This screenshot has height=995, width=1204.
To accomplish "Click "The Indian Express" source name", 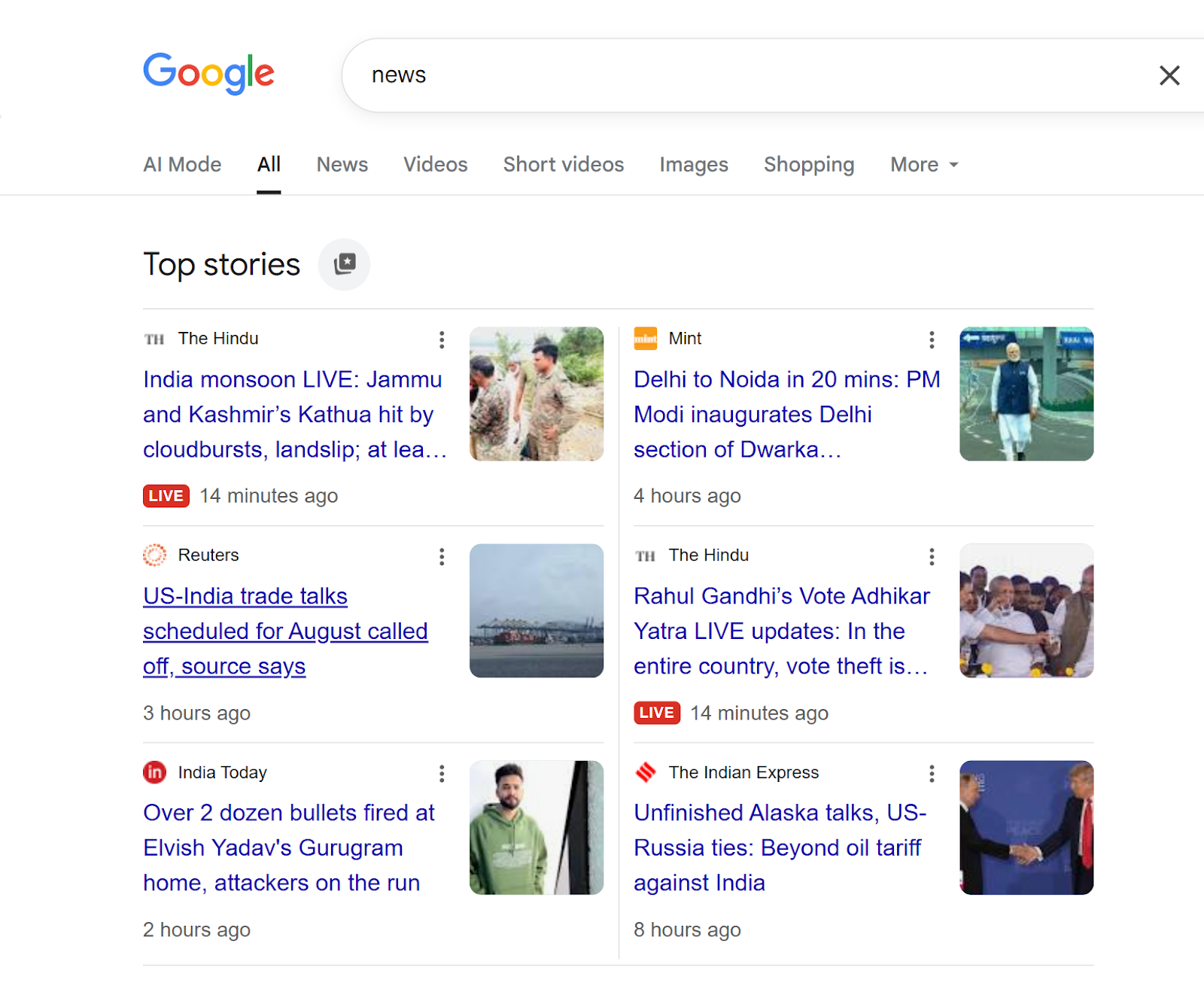I will point(743,772).
